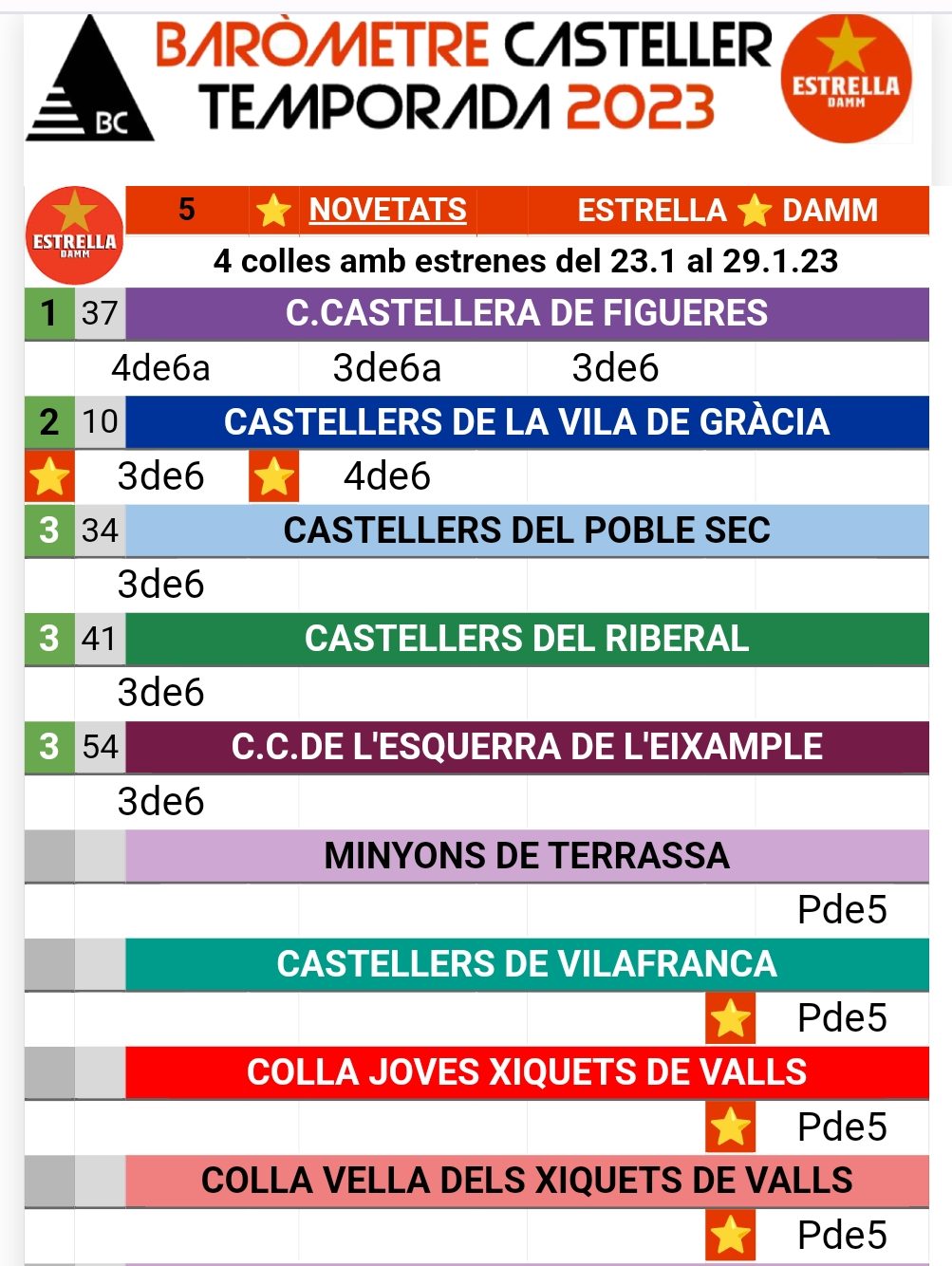This screenshot has width=952, height=1266.
Task: Click C.C.DE L'ESQUERRA DE L'EIXAMPLE header
Action: 527,747
